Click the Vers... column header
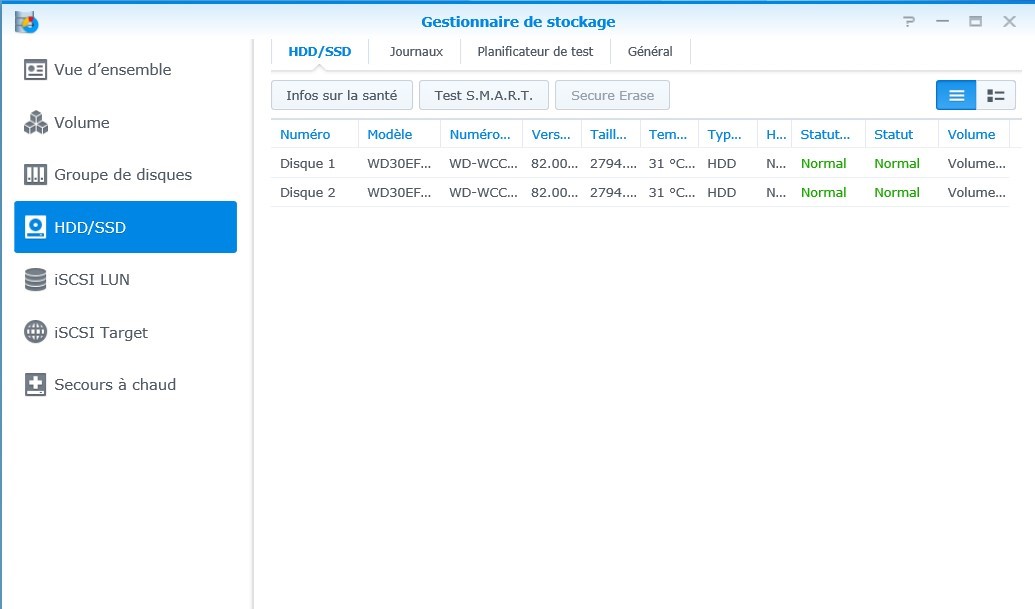1035x609 pixels. (552, 135)
